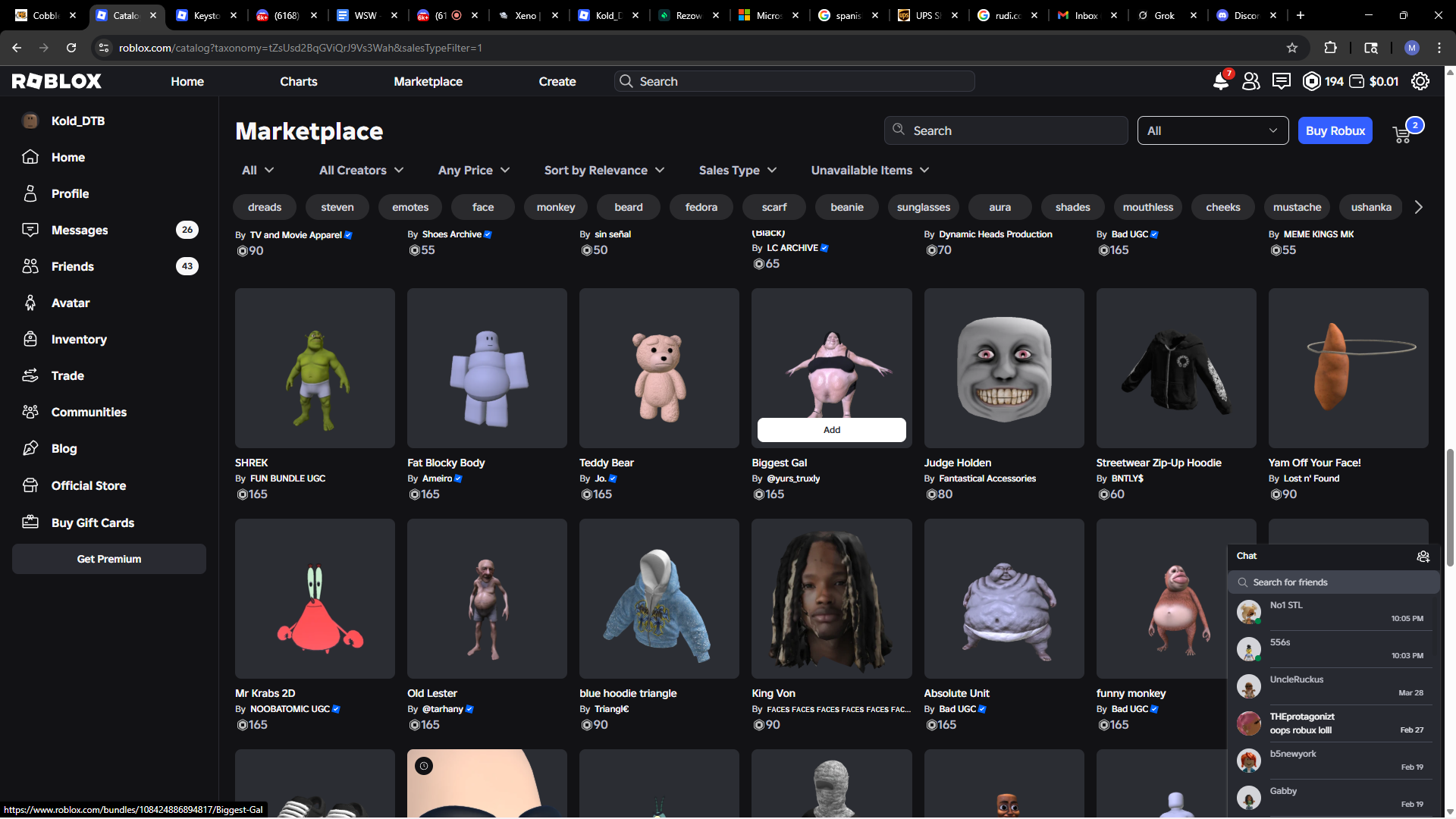
Task: Open the Charts tab
Action: tap(299, 81)
